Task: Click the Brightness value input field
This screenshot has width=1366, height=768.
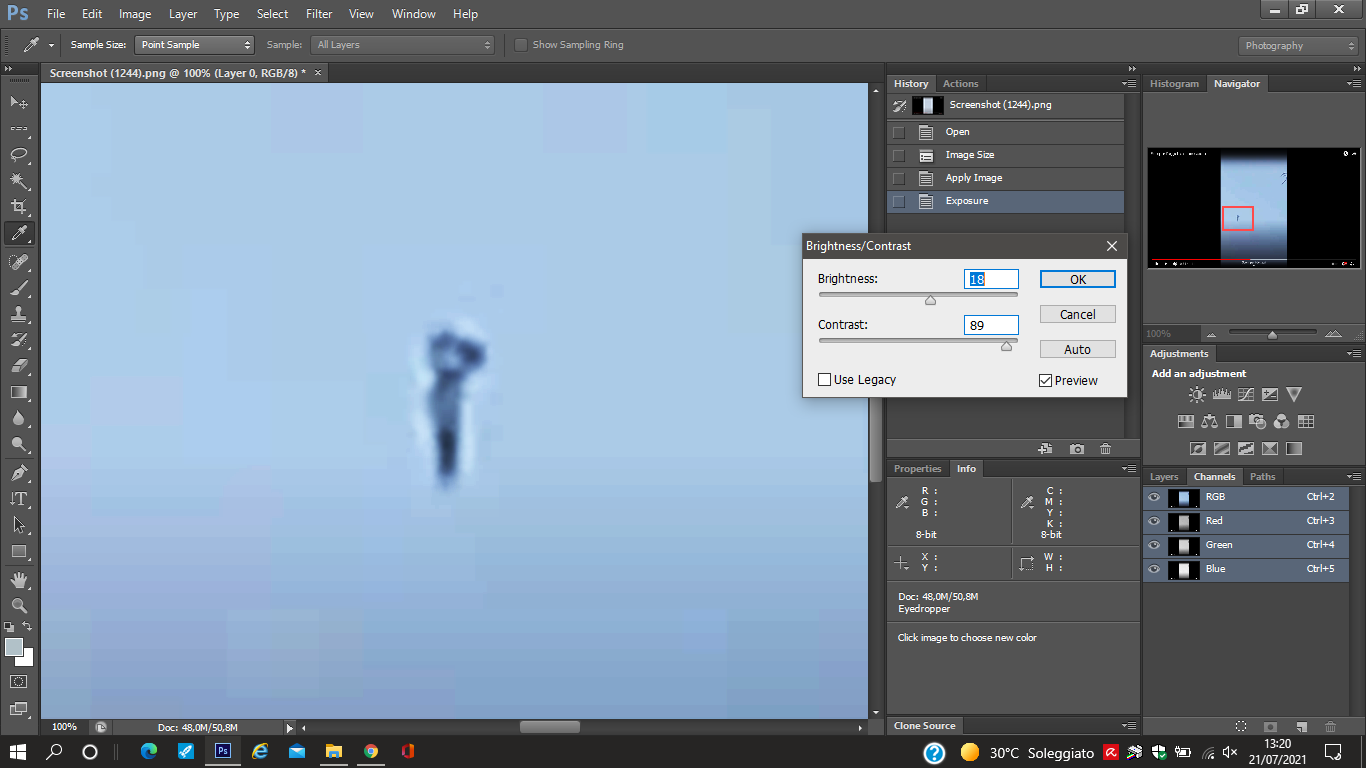Action: 991,279
